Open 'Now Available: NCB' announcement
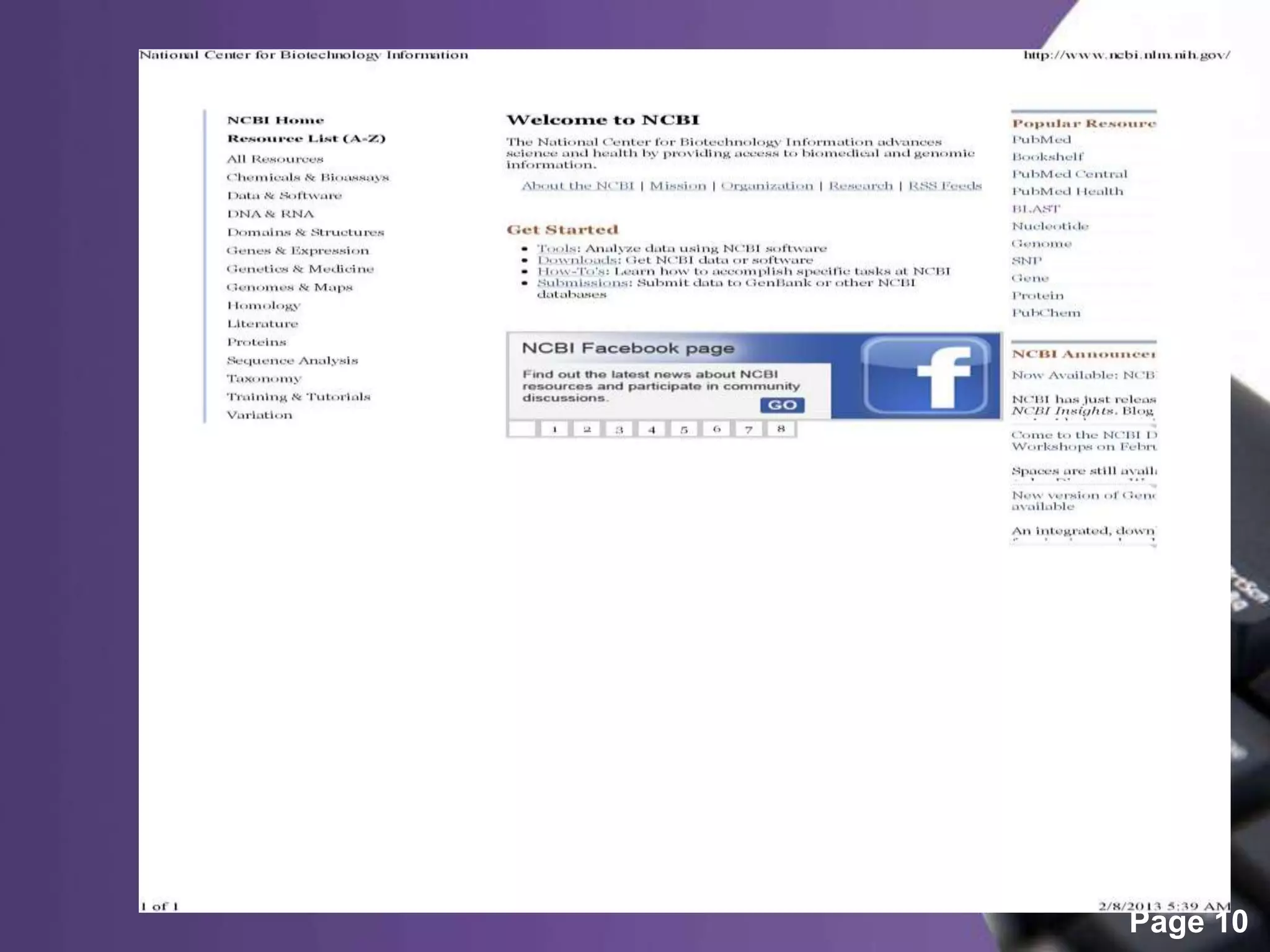This screenshot has height=952, width=1270. 1083,376
